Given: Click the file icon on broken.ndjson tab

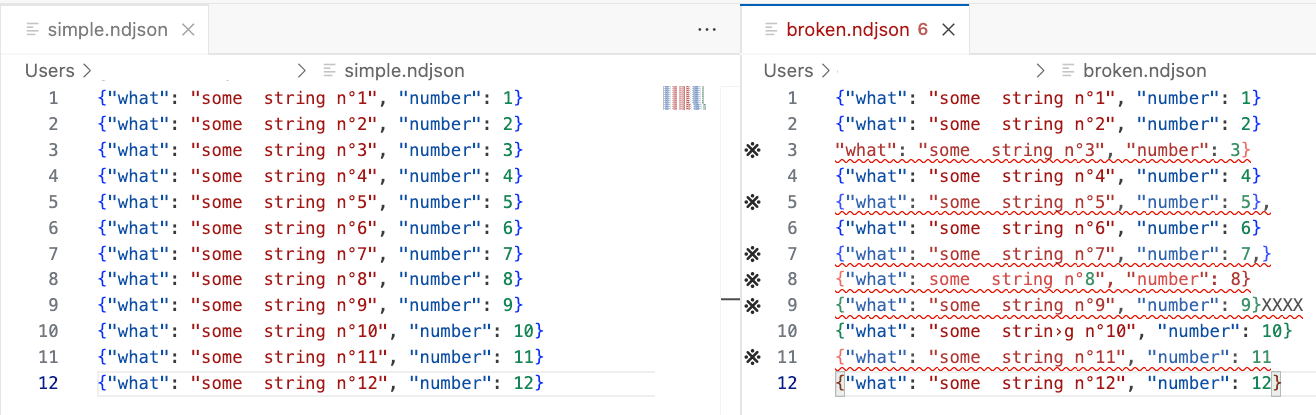Looking at the screenshot, I should [x=770, y=30].
